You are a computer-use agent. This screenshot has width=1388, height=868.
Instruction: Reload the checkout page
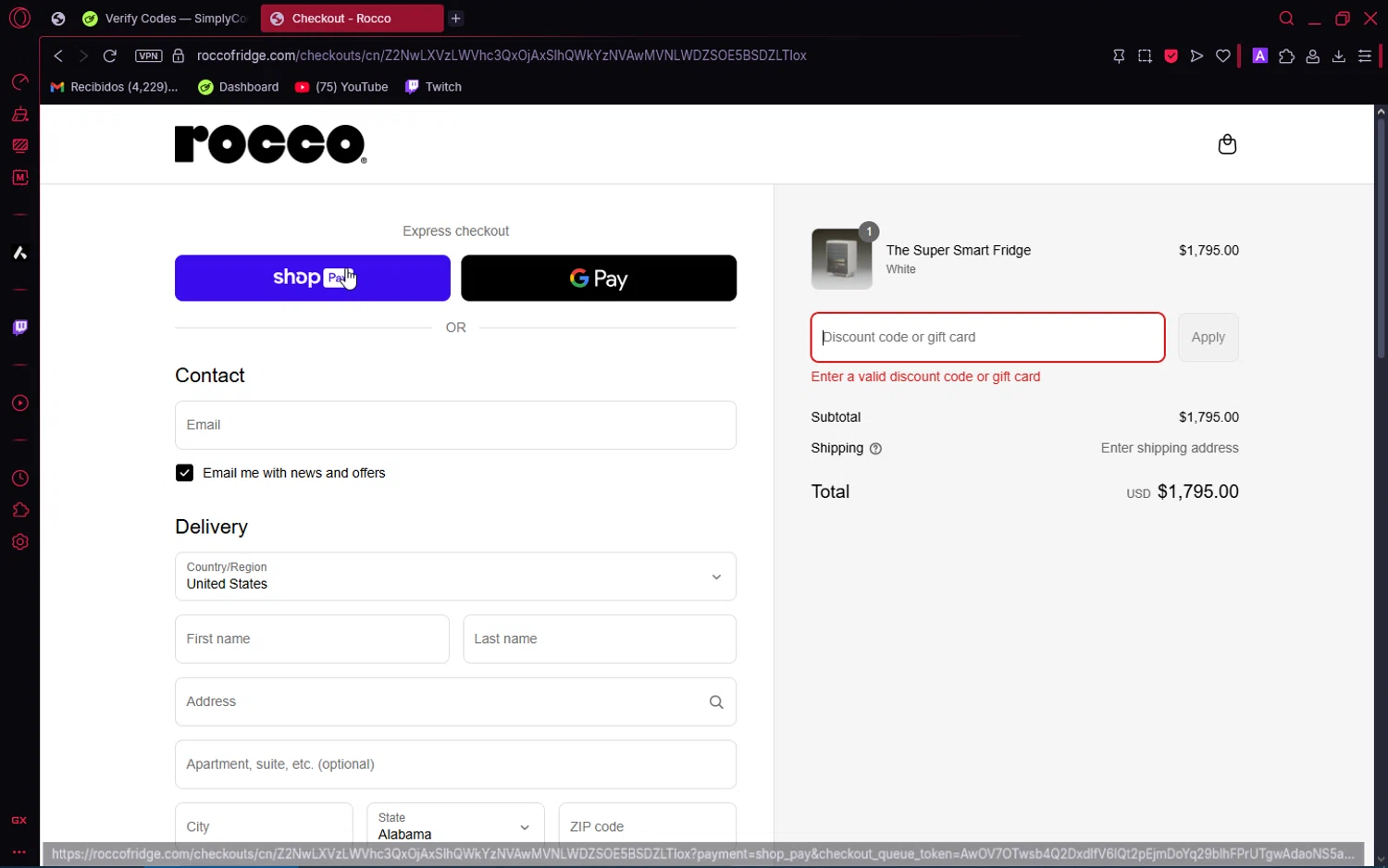click(109, 56)
